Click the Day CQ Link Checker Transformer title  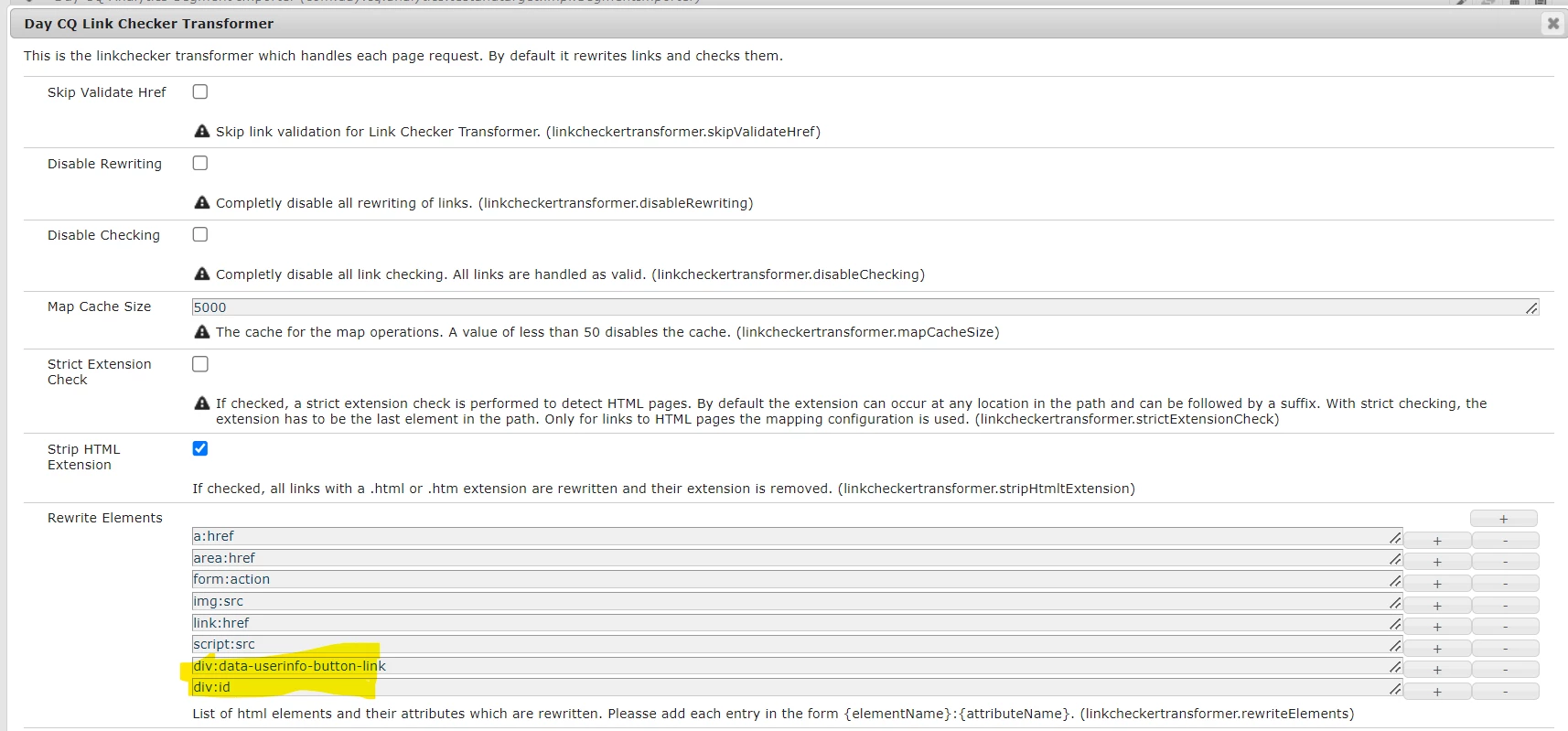coord(149,24)
